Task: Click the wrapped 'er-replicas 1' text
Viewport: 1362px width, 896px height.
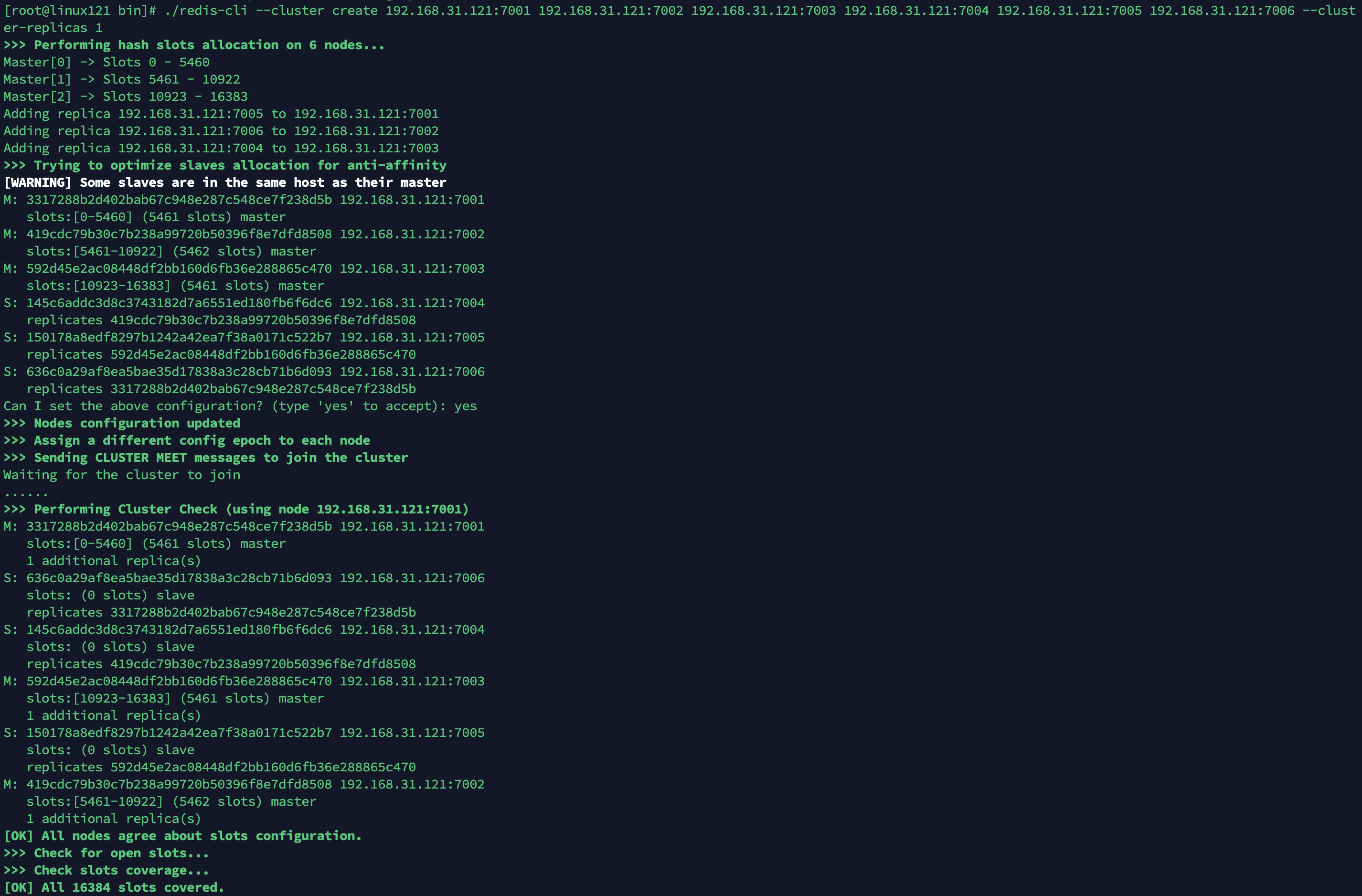Action: [x=53, y=28]
